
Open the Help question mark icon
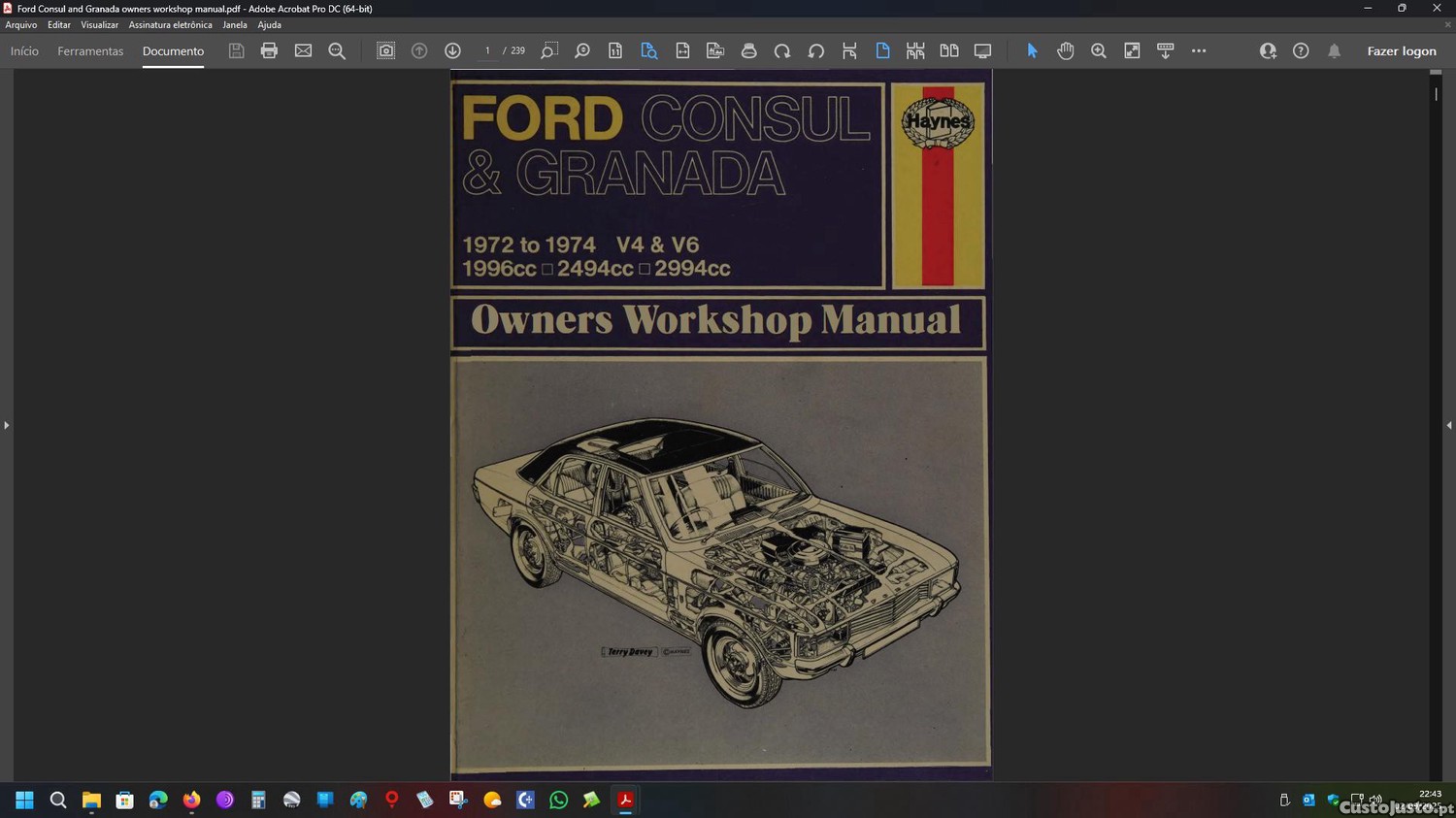(x=1301, y=50)
